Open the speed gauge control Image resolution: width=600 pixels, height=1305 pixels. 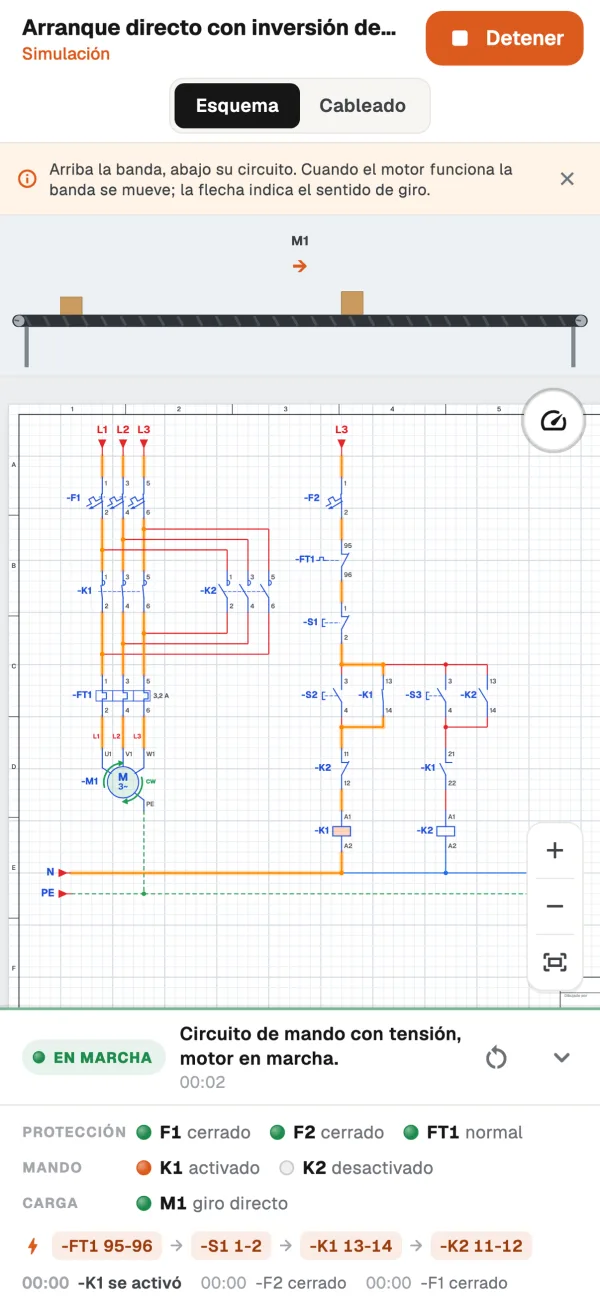554,421
